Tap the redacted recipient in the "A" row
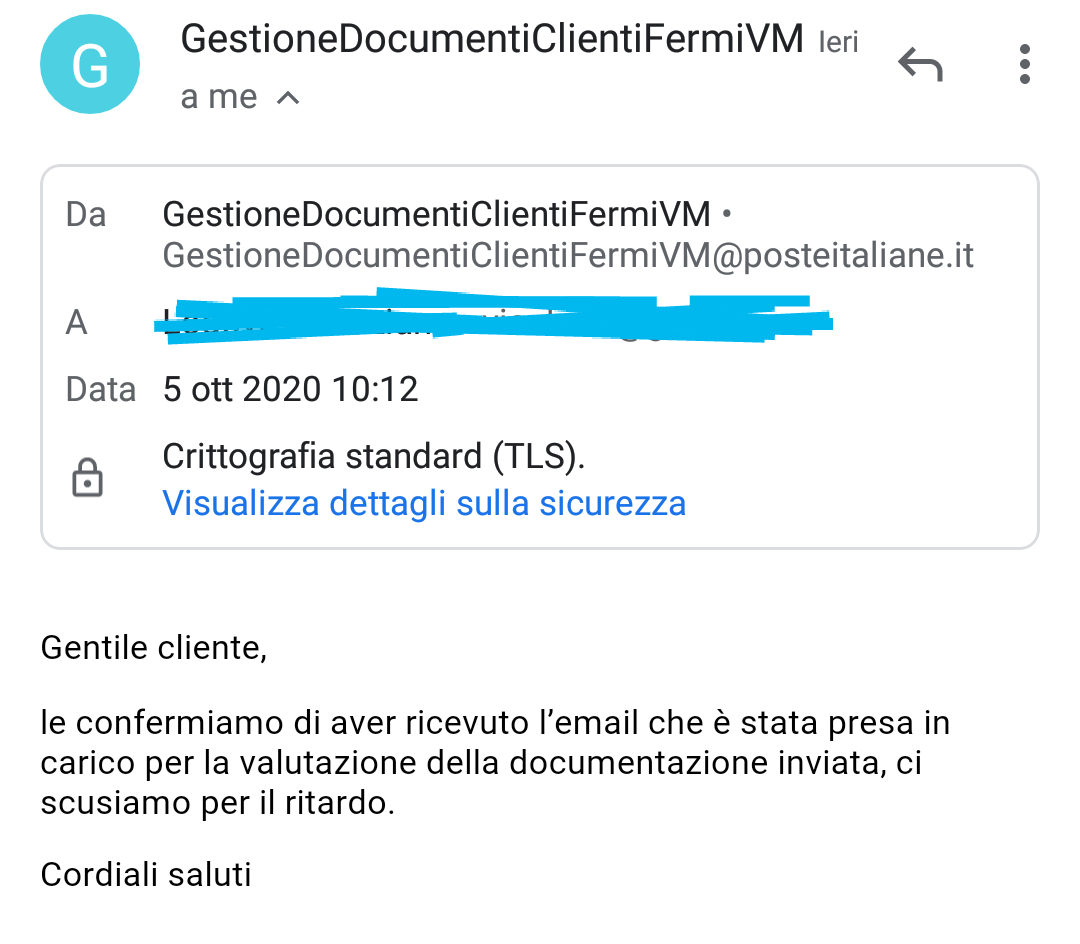 pos(497,319)
